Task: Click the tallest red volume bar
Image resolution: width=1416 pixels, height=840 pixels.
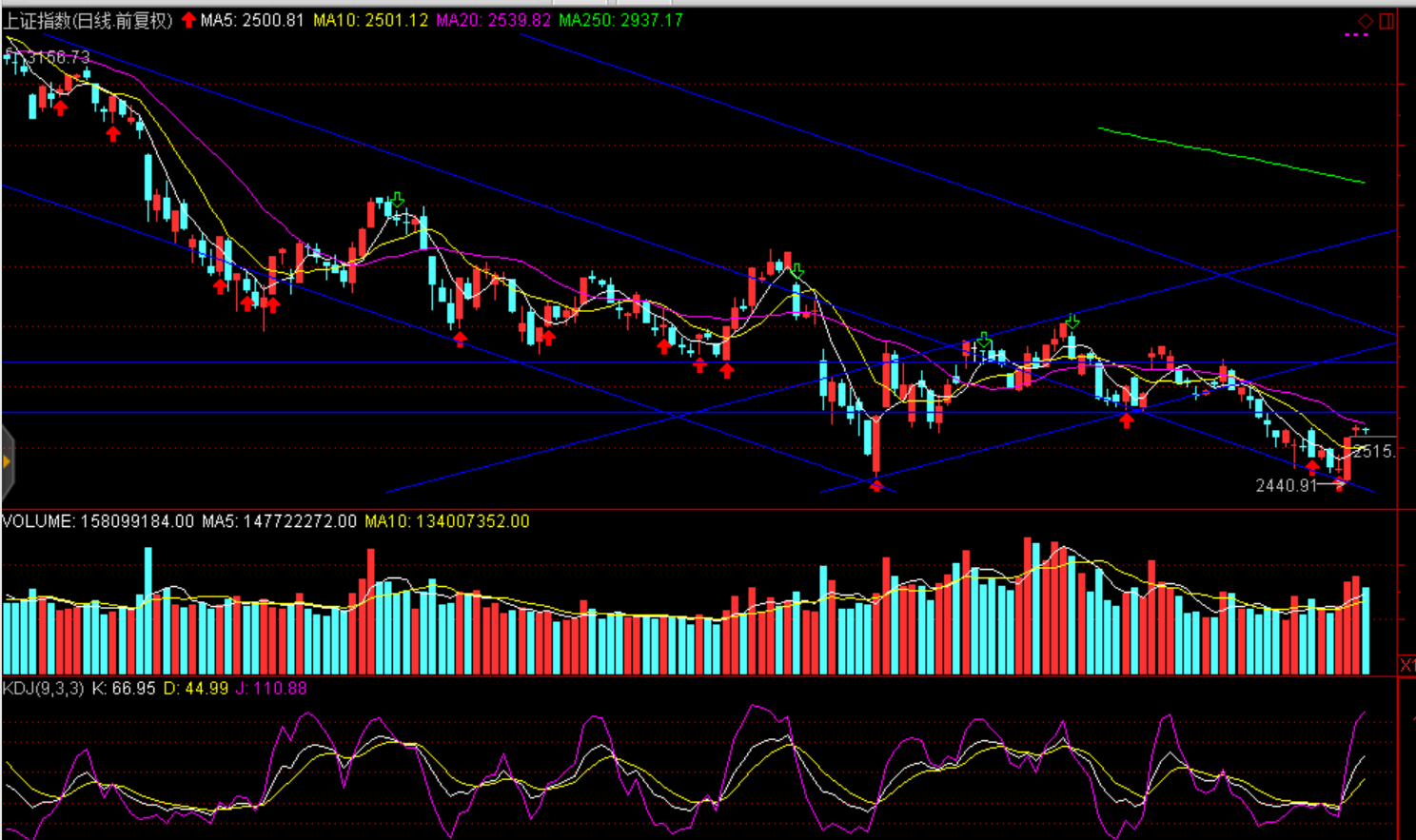Action: click(1028, 606)
